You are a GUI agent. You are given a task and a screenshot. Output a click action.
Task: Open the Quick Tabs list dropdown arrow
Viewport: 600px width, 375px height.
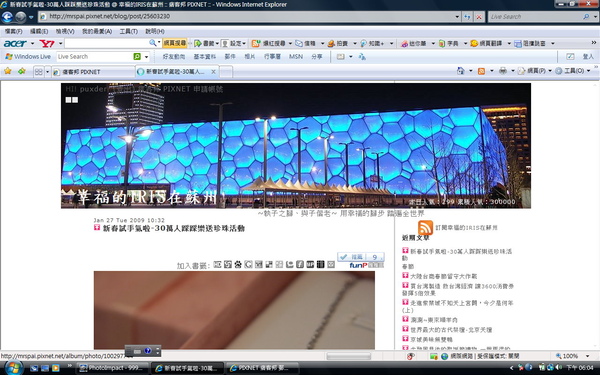47,72
